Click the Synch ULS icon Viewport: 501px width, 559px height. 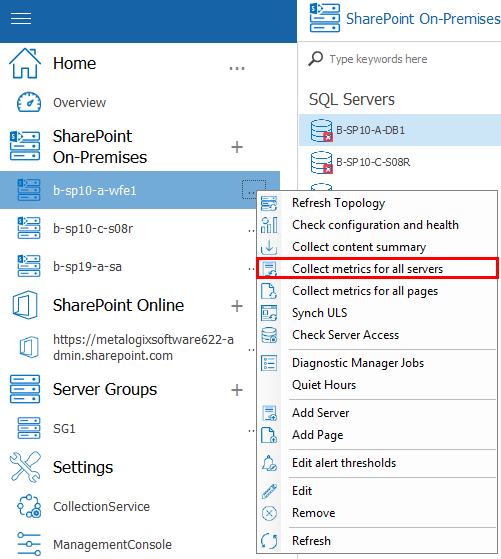click(269, 313)
